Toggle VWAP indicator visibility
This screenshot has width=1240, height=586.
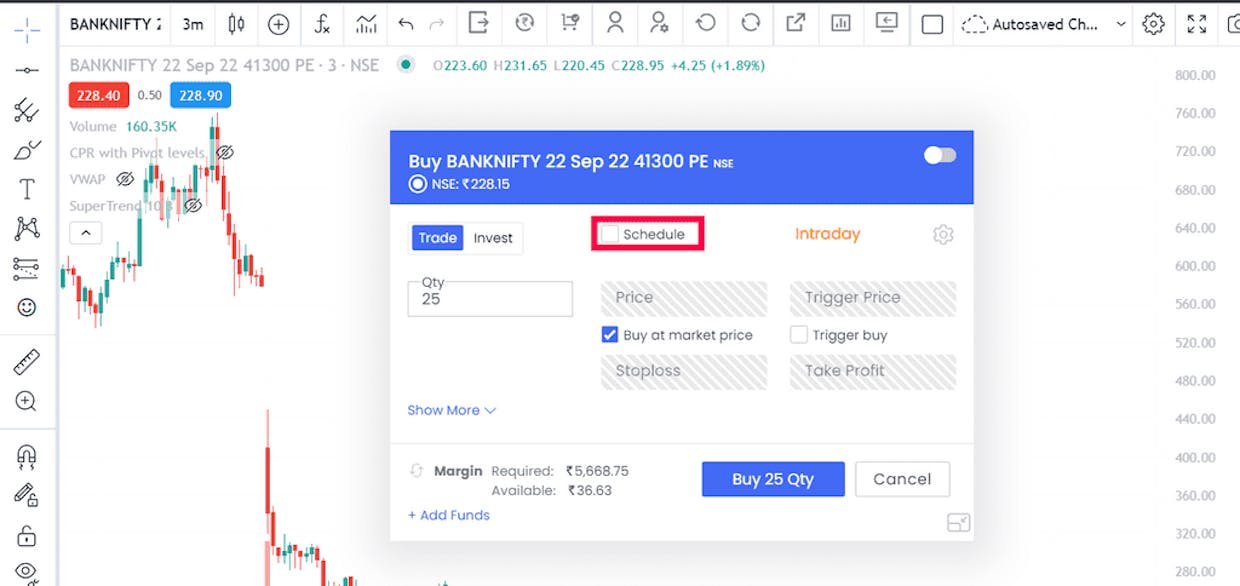point(125,179)
